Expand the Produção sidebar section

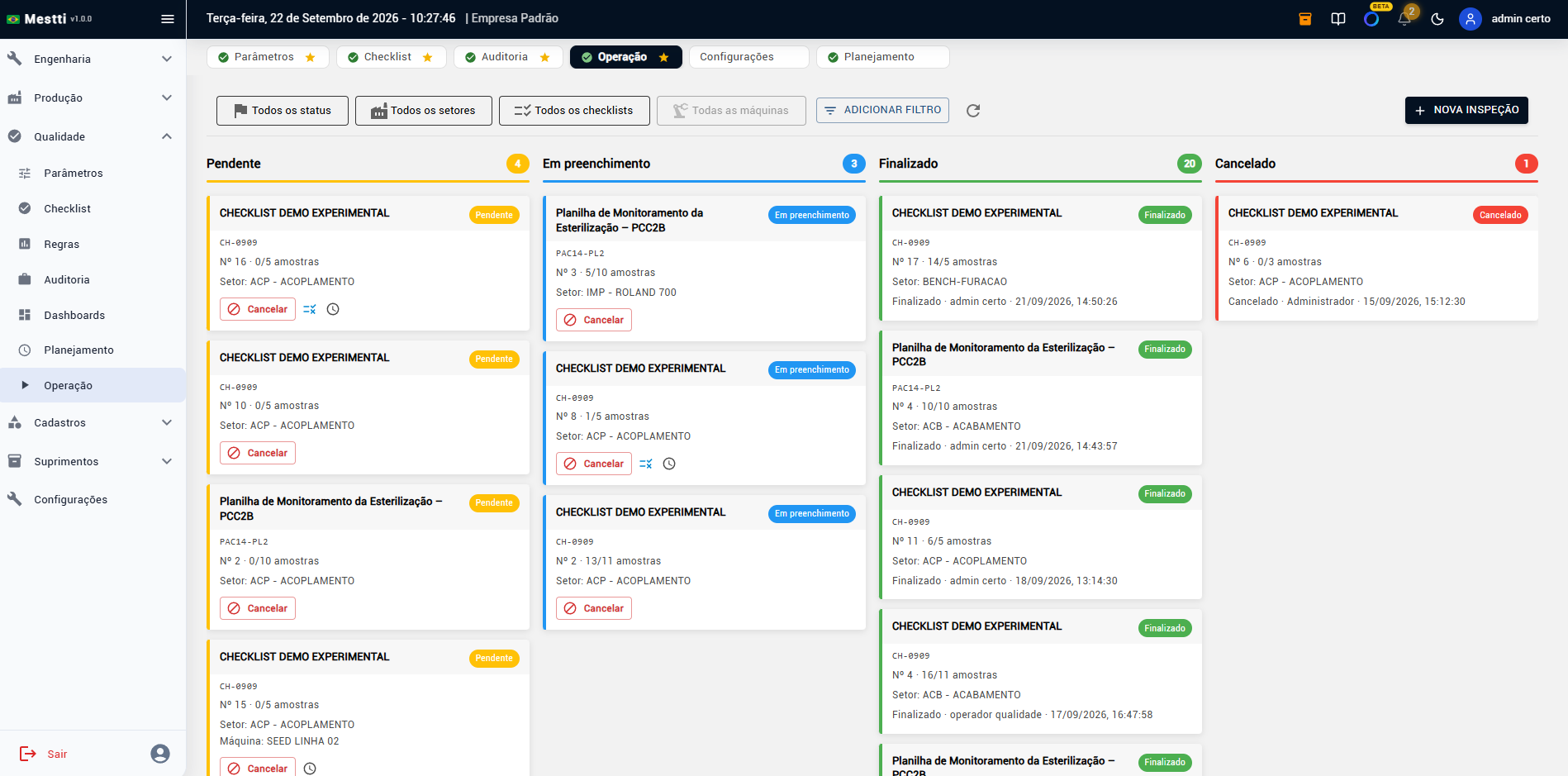point(93,98)
